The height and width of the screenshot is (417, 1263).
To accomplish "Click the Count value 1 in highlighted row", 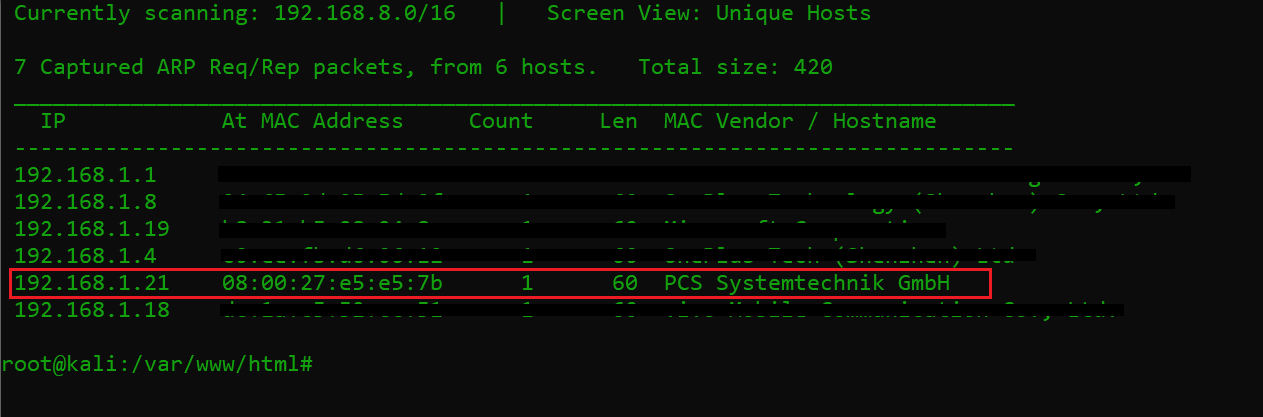I will click(x=527, y=284).
